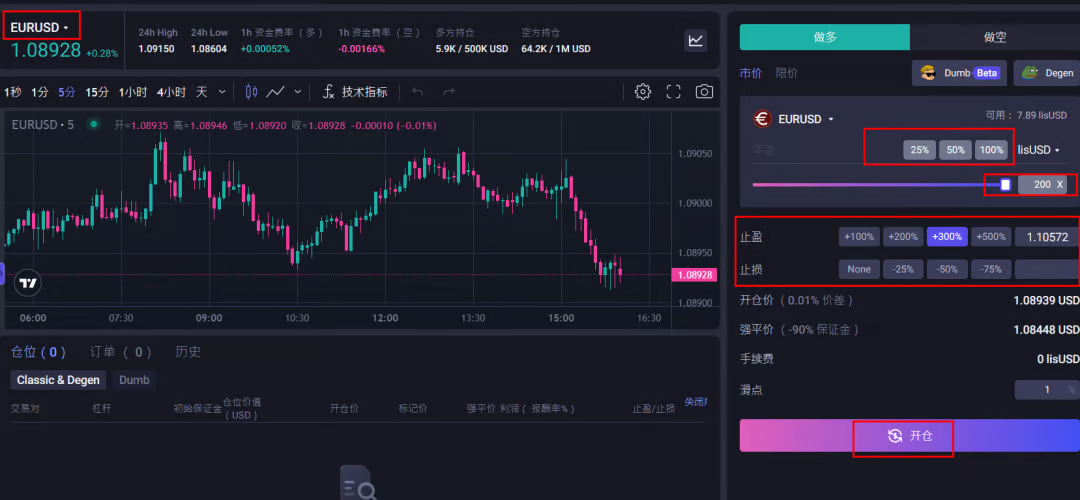
Task: Open the chart view icon in header
Action: pos(695,41)
